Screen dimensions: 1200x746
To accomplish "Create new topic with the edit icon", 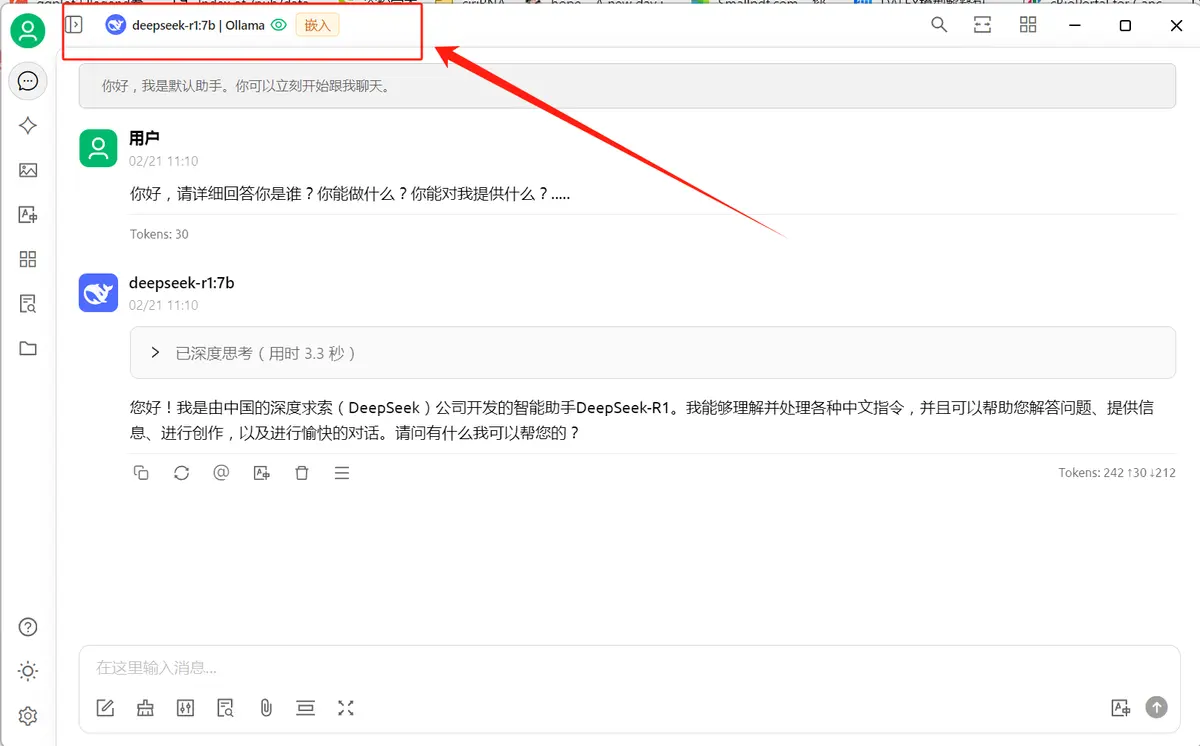I will tap(105, 708).
